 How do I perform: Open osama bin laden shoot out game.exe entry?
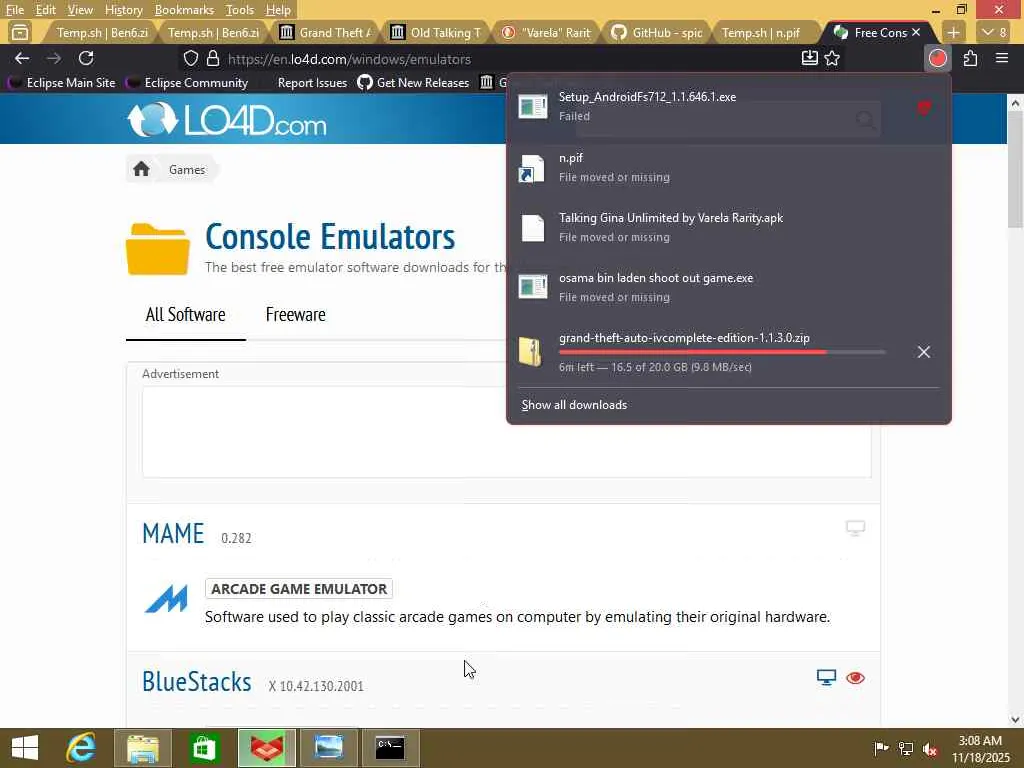tap(729, 287)
